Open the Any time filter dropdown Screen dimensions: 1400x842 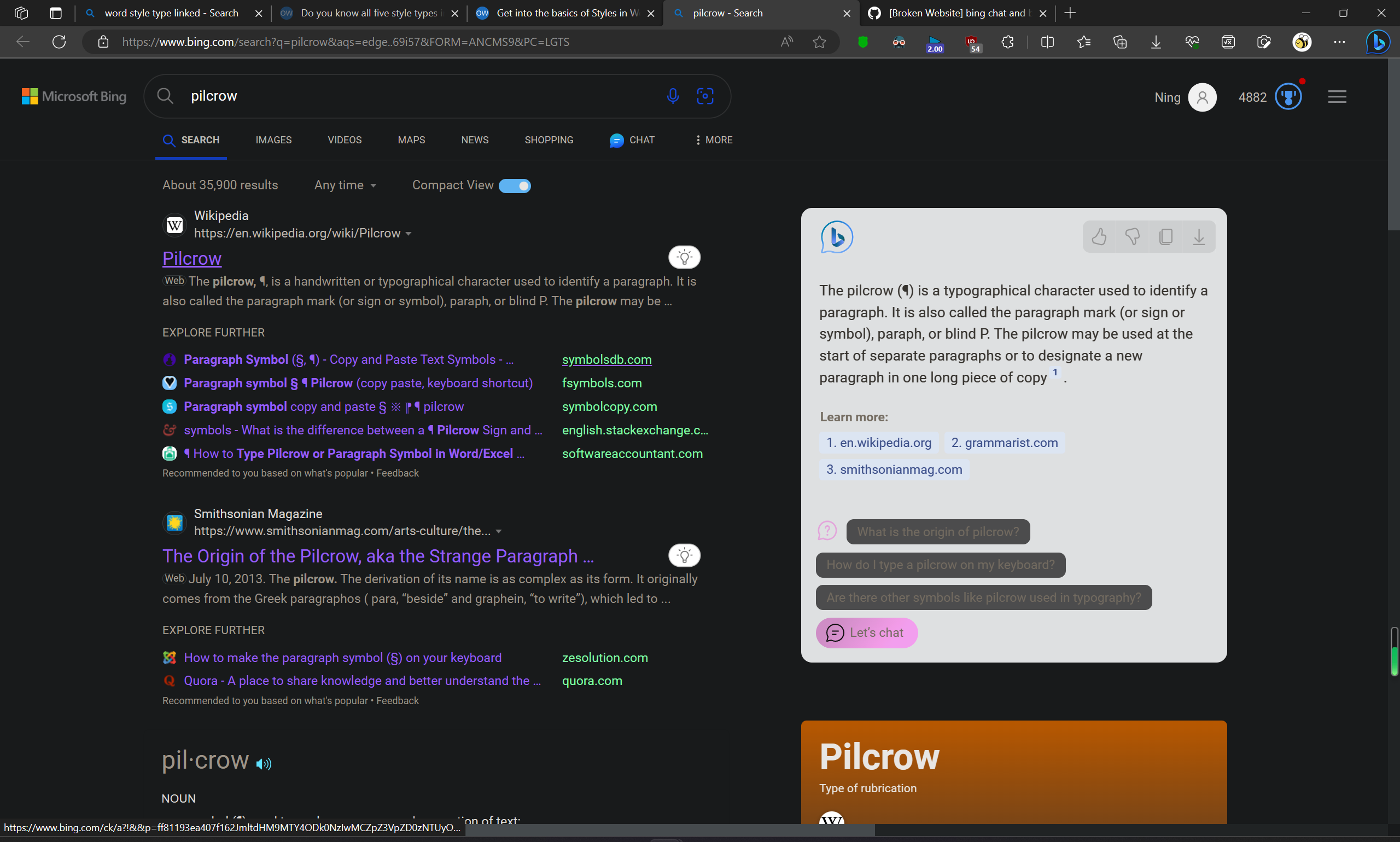tap(345, 185)
